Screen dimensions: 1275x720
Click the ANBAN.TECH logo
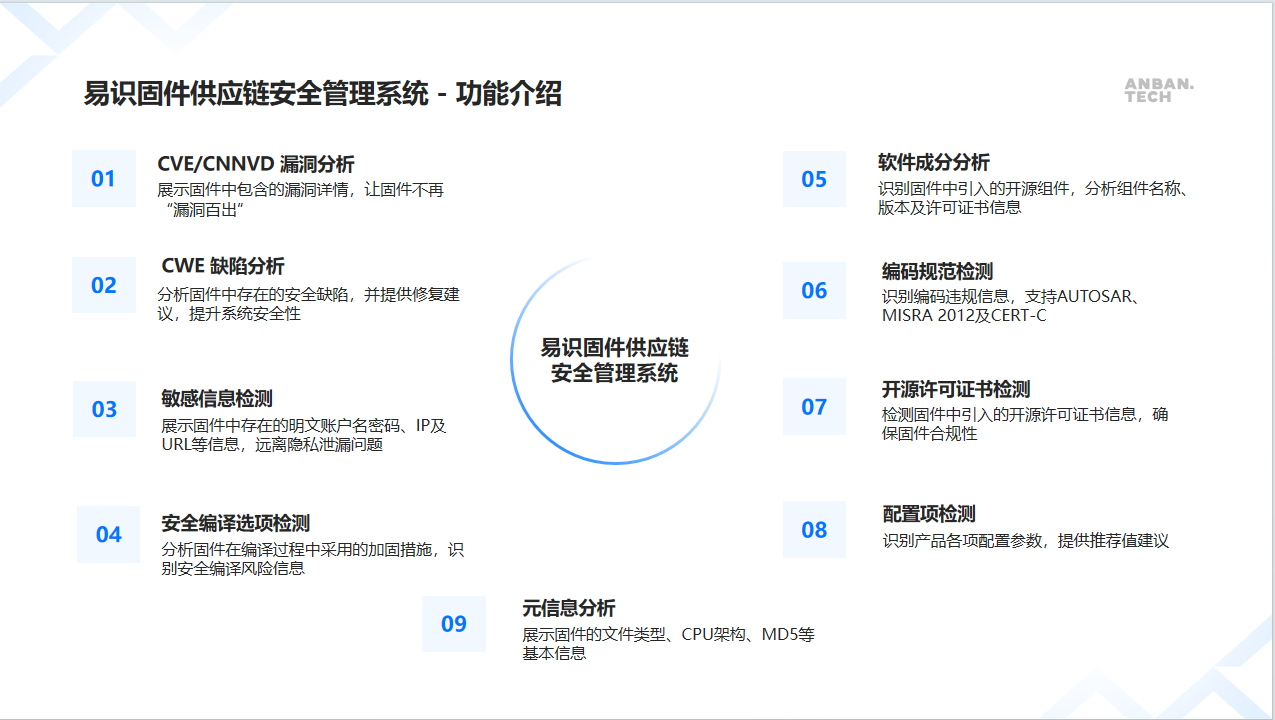click(1159, 91)
